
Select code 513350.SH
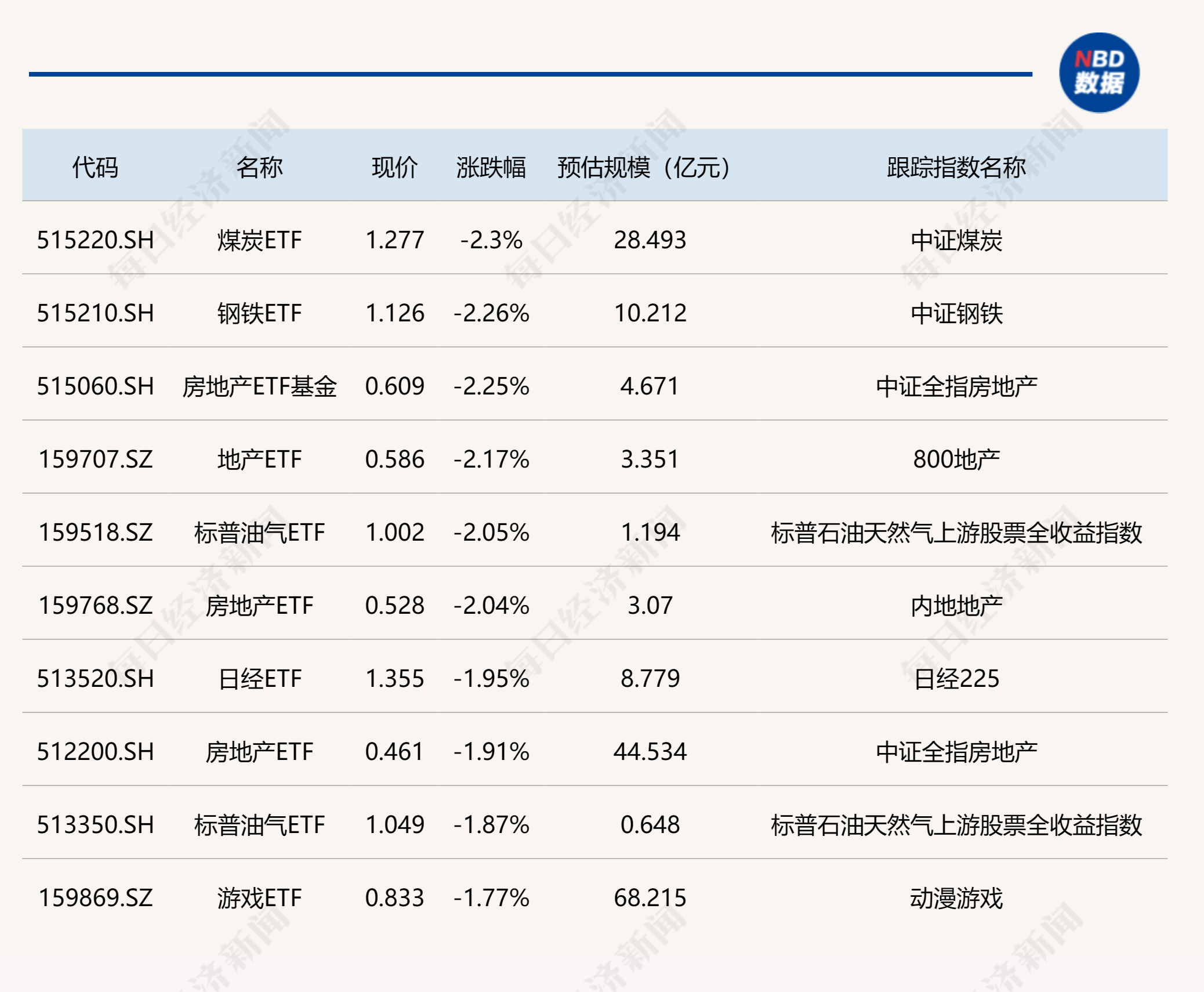(x=96, y=825)
